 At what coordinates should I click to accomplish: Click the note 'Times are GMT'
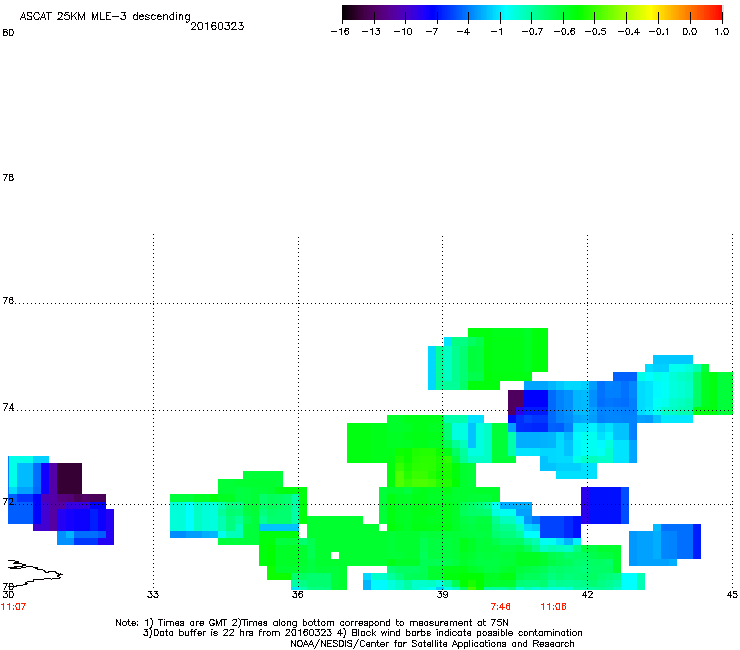(x=193, y=623)
